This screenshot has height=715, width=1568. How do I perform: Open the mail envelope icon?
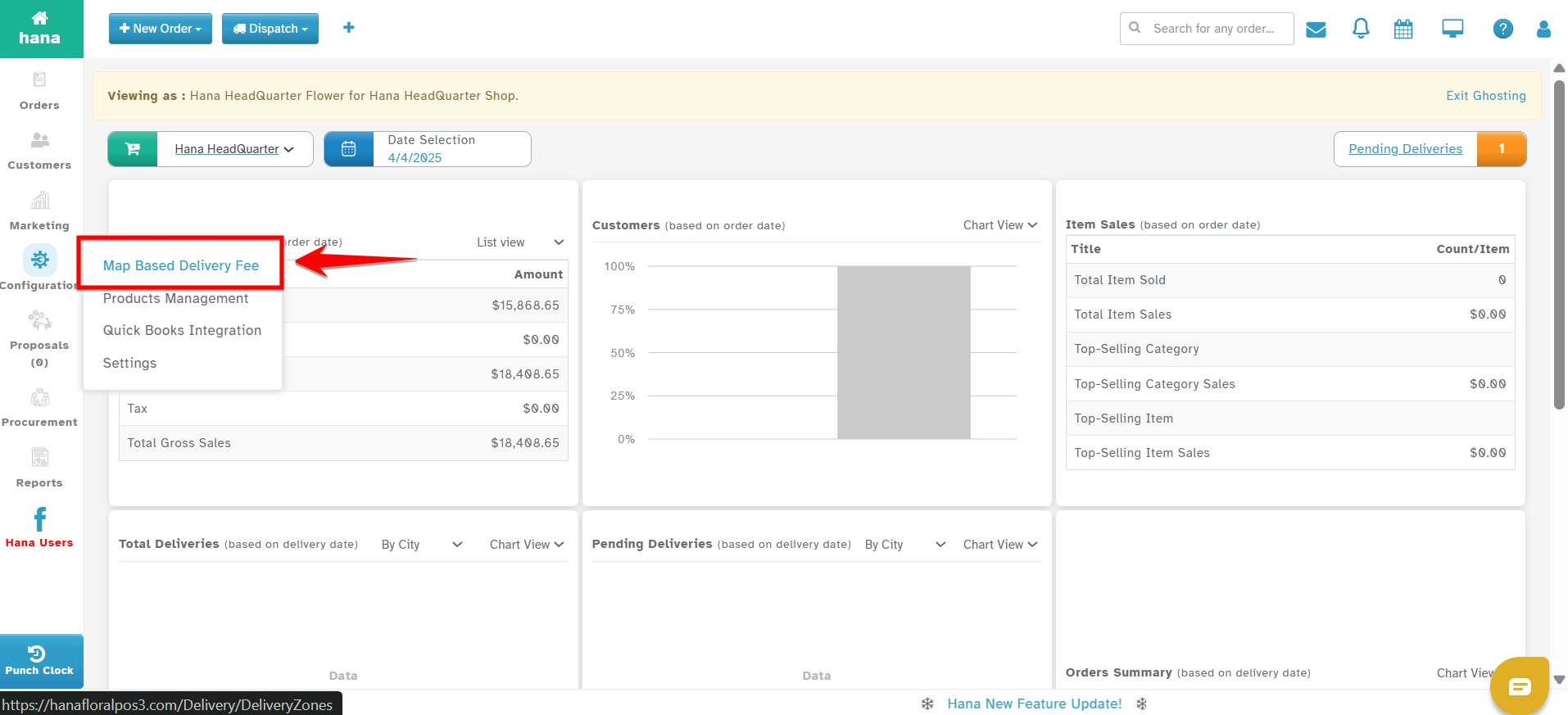(1316, 29)
